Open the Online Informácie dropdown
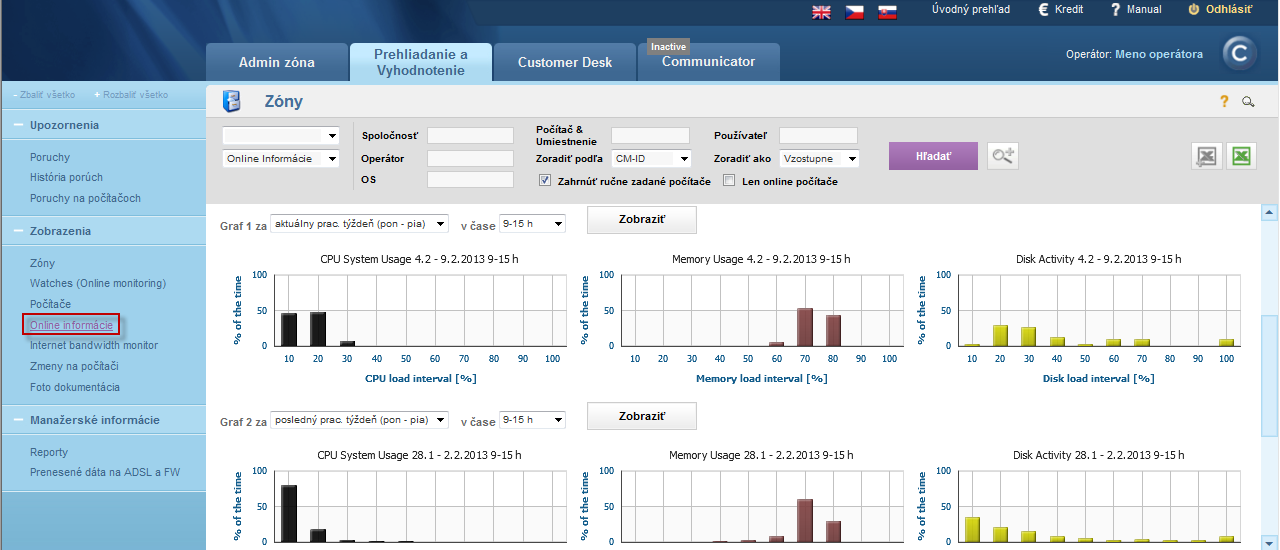 [281, 158]
